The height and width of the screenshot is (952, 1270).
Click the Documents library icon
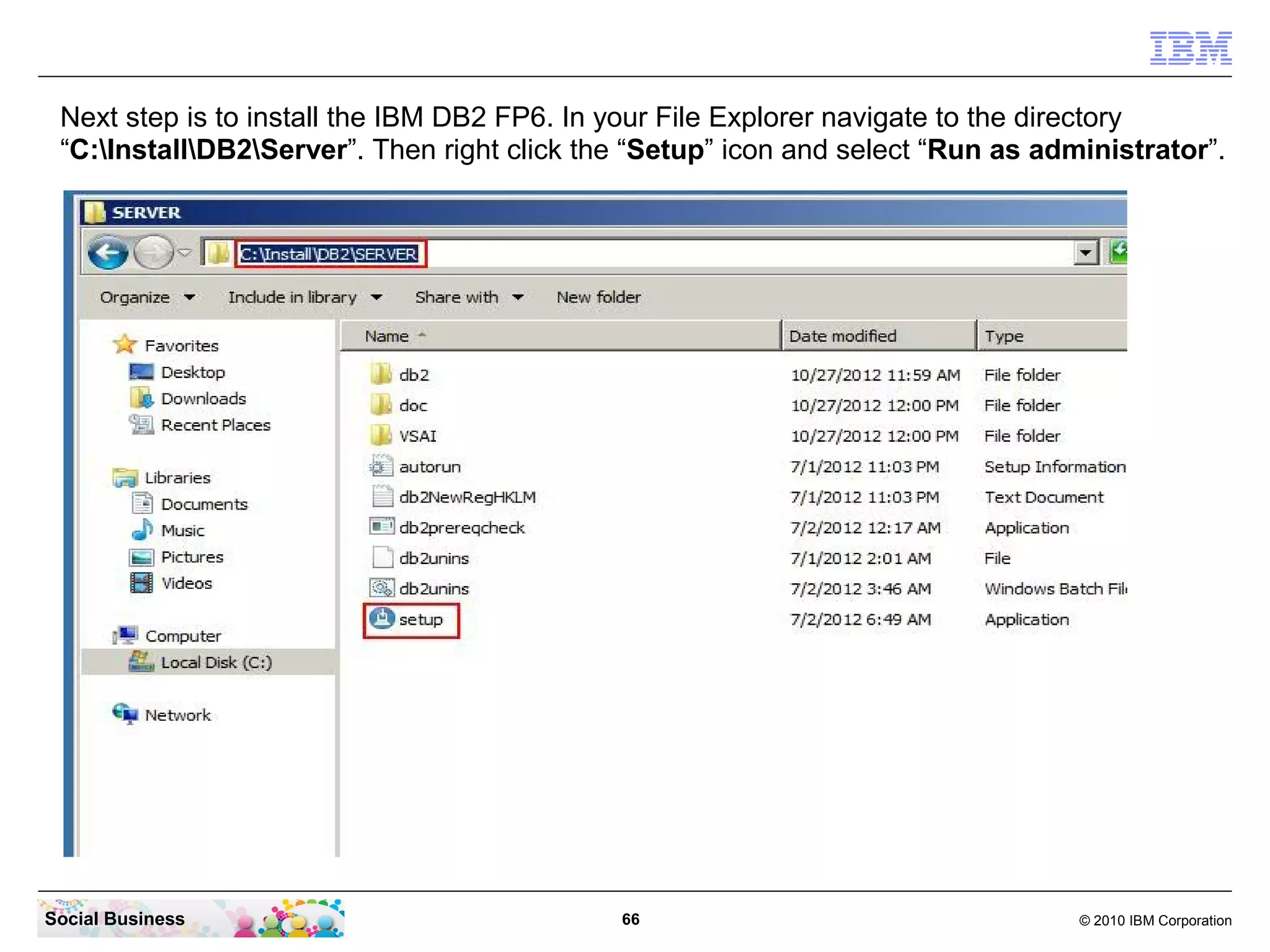142,503
